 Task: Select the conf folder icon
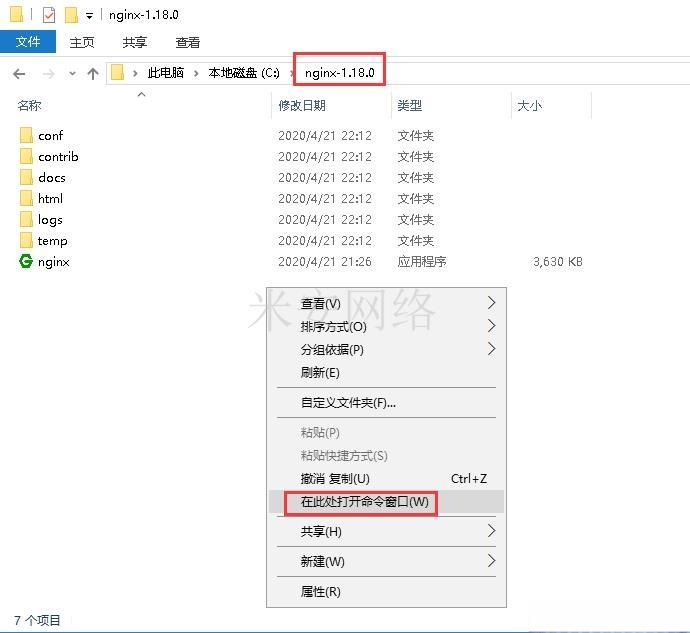[x=26, y=135]
